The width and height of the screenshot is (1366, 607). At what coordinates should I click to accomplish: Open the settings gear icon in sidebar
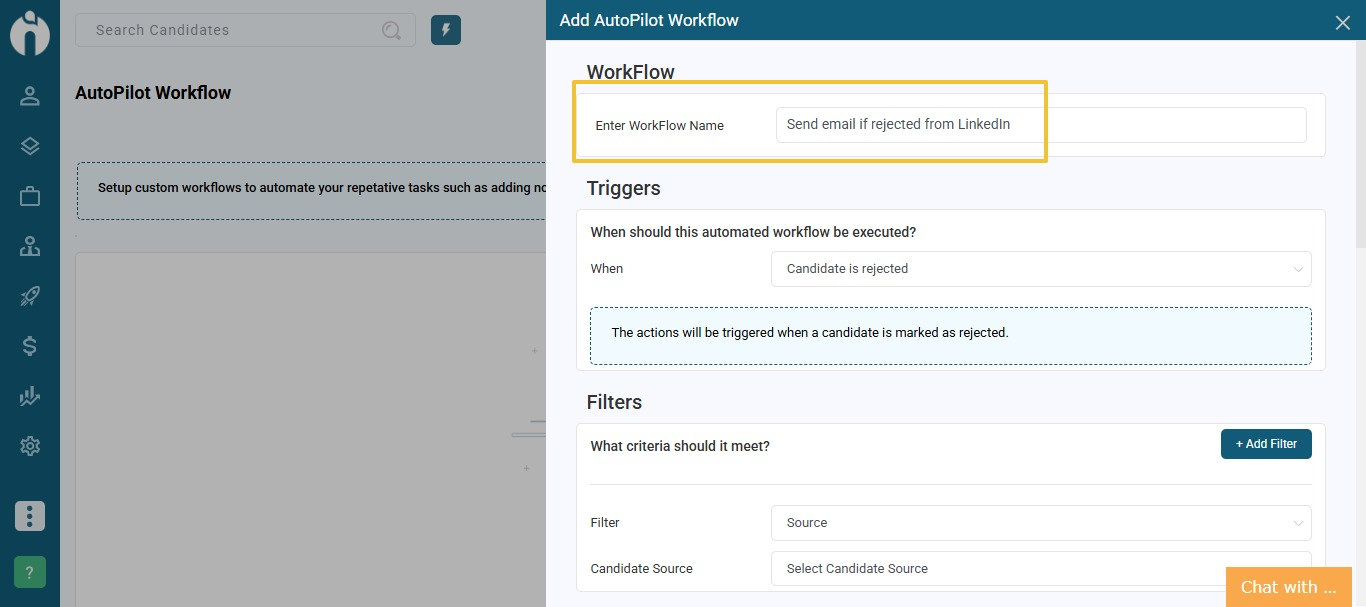click(30, 446)
